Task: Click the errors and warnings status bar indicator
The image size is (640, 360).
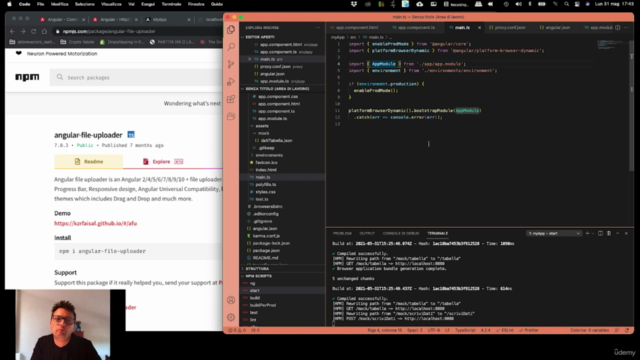Action: tap(237, 330)
